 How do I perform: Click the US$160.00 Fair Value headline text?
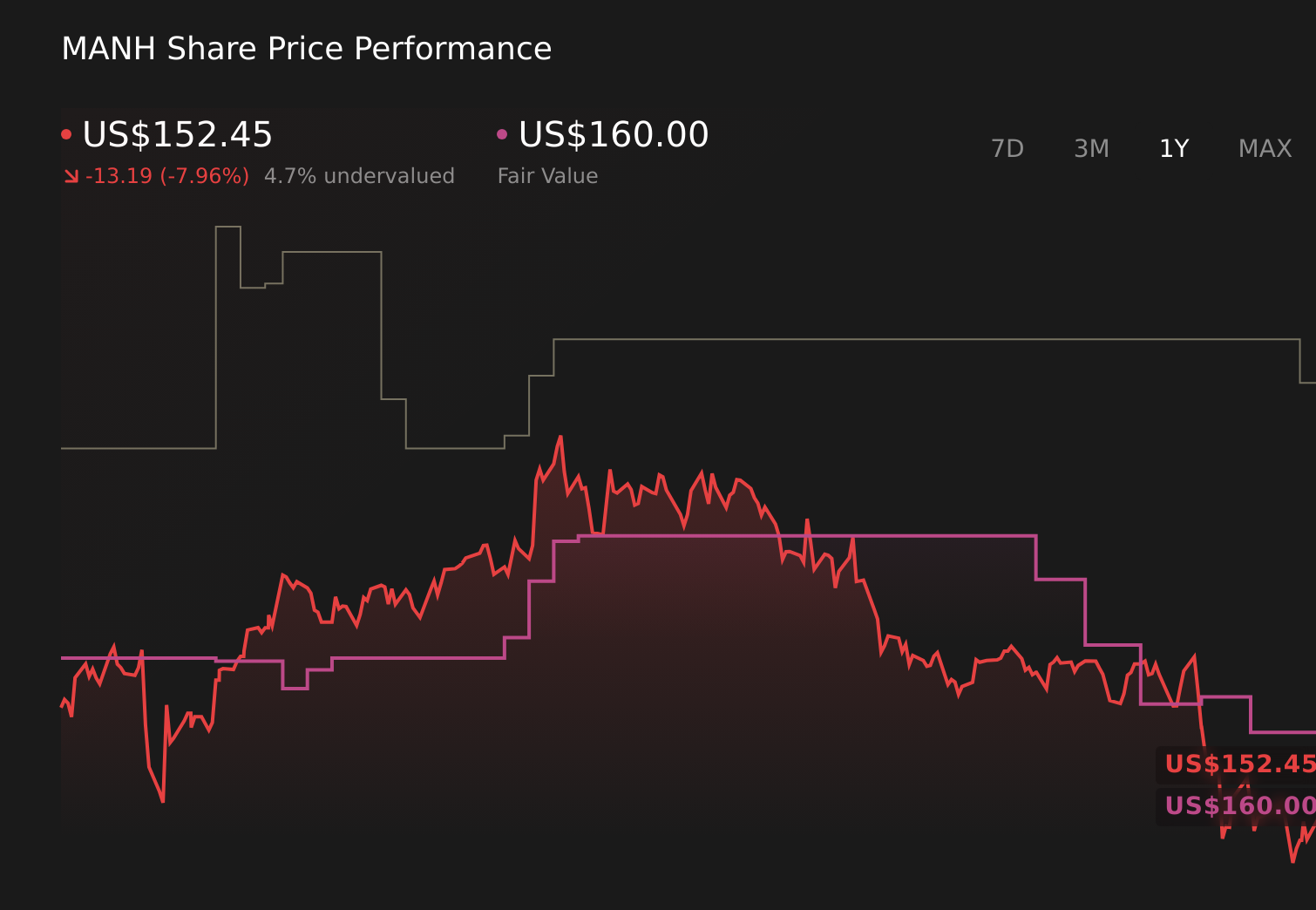pyautogui.click(x=612, y=134)
